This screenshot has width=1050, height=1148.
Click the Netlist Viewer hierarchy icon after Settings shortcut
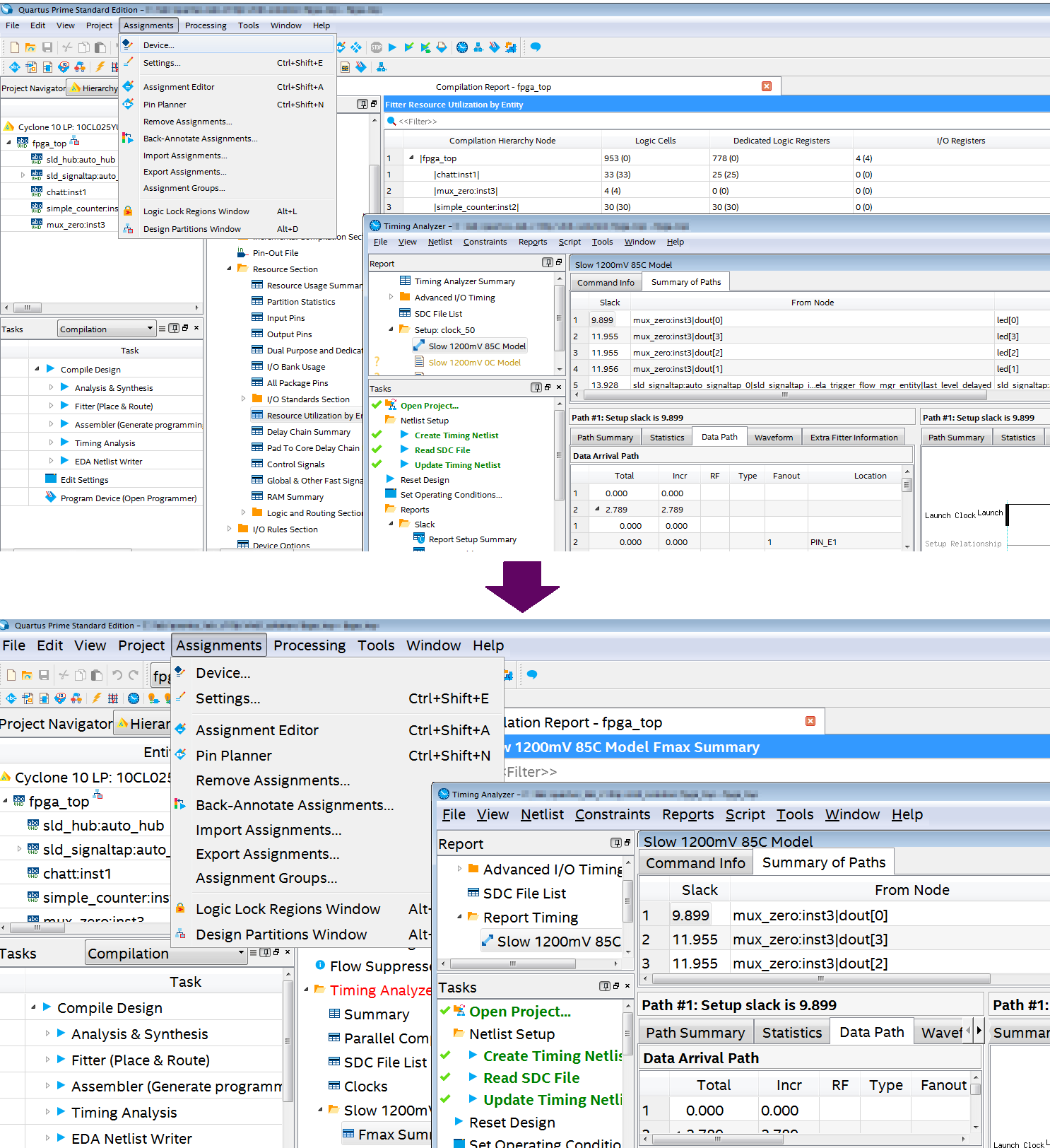[382, 67]
